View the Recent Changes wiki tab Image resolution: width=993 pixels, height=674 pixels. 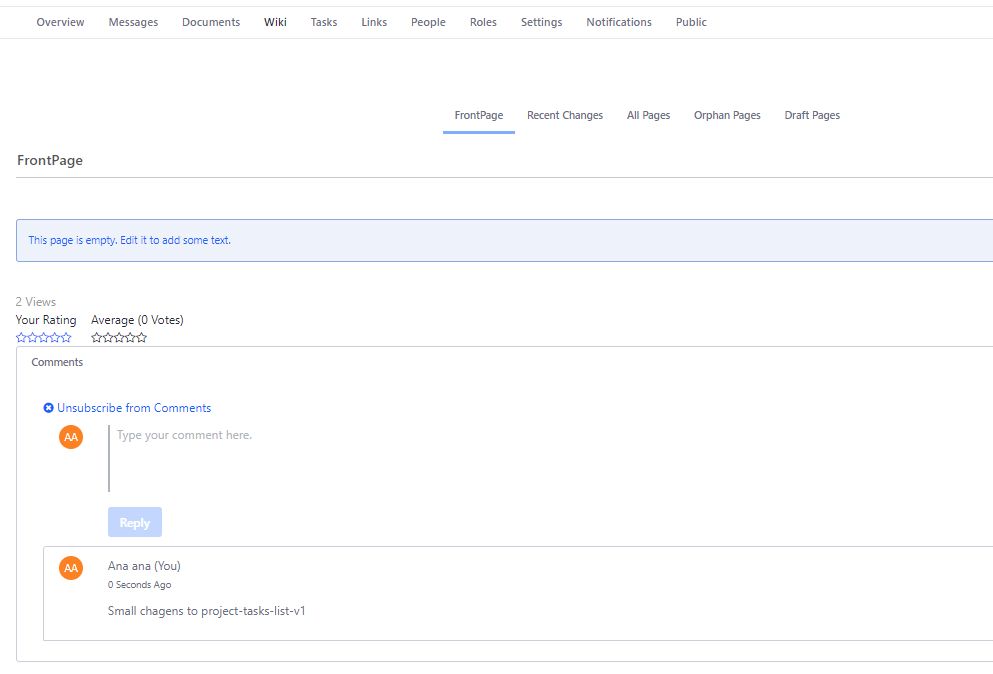[565, 115]
